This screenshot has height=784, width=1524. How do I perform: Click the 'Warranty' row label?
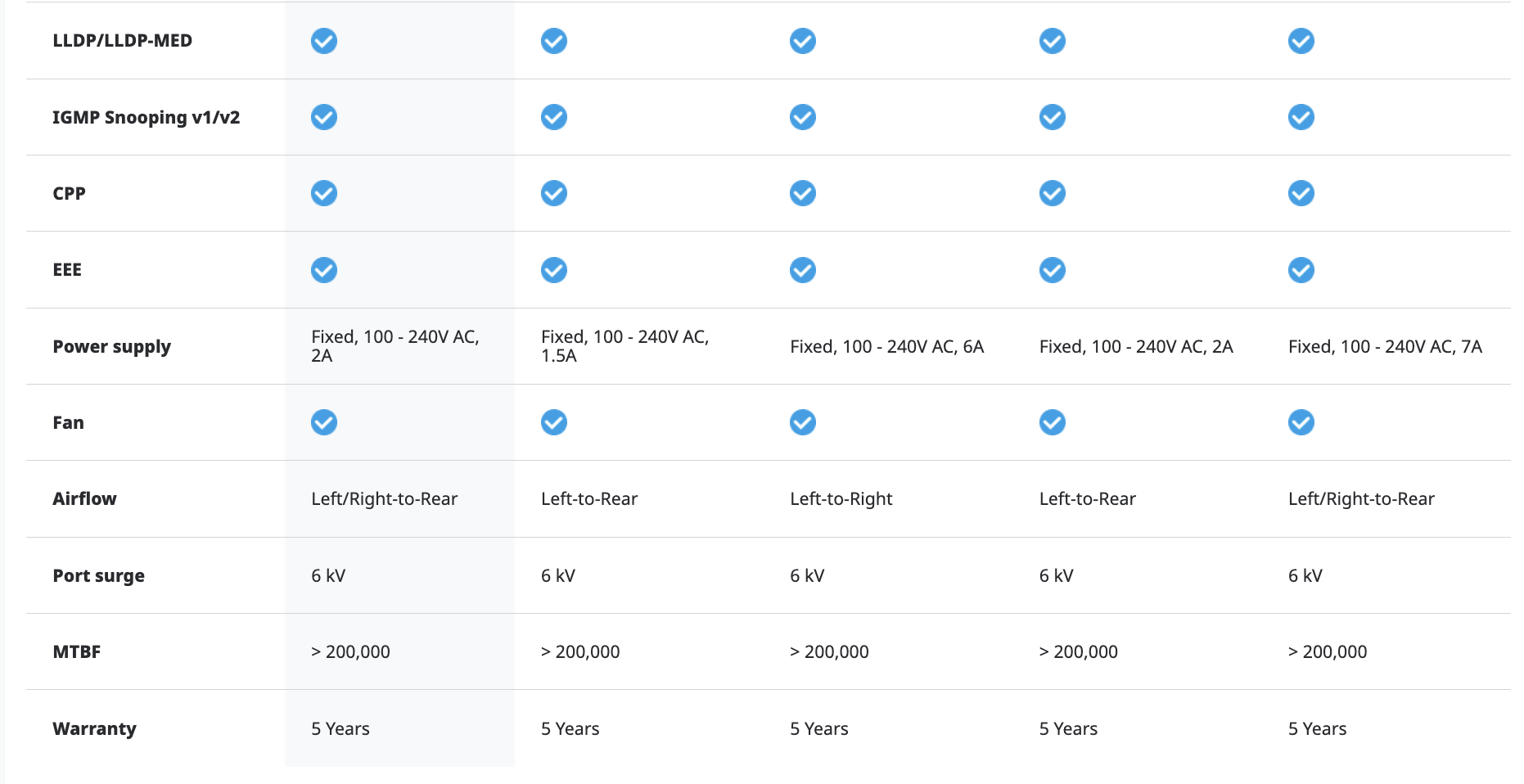tap(94, 728)
